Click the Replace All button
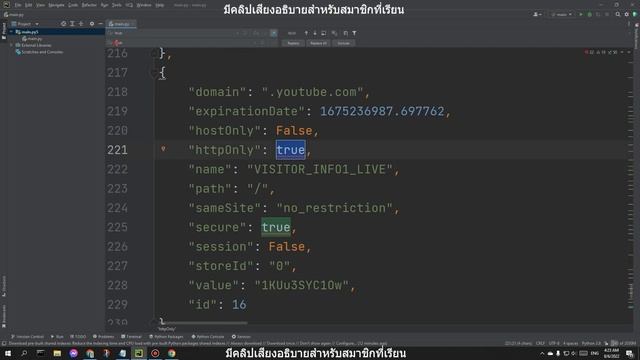The width and height of the screenshot is (640, 360). tap(318, 43)
